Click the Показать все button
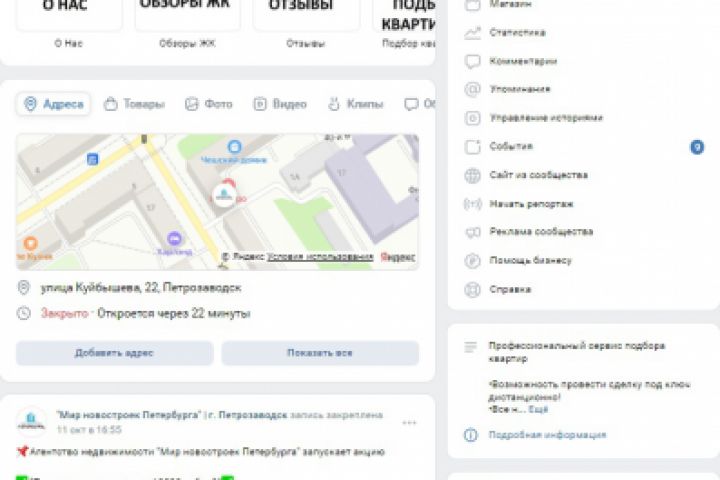The image size is (720, 480). (320, 353)
